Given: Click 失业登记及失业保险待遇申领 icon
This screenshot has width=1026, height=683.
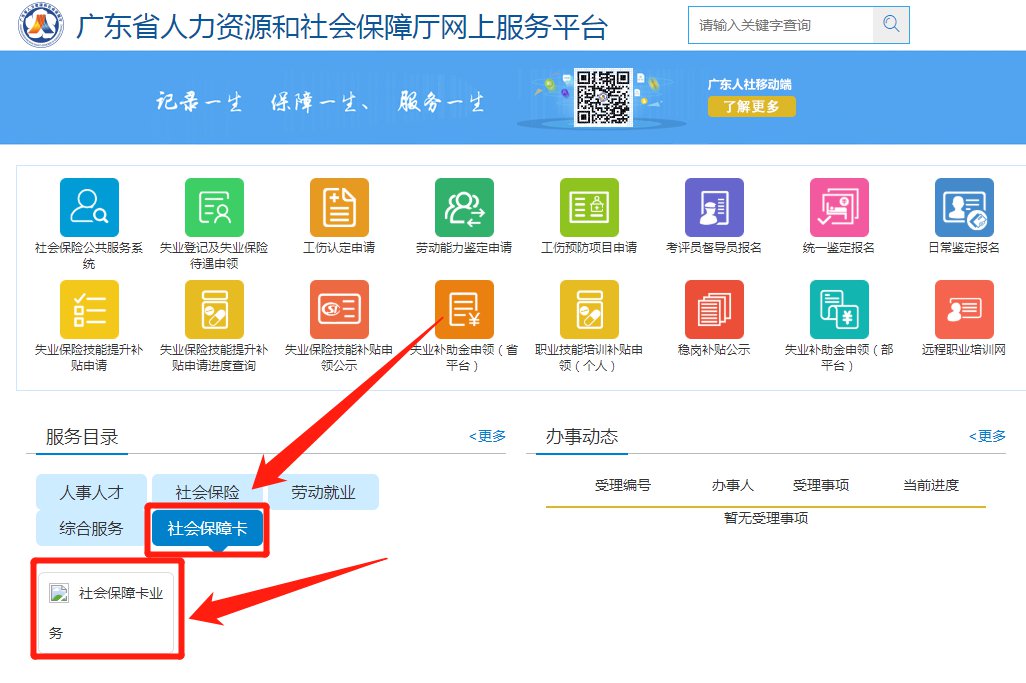Looking at the screenshot, I should 214,208.
